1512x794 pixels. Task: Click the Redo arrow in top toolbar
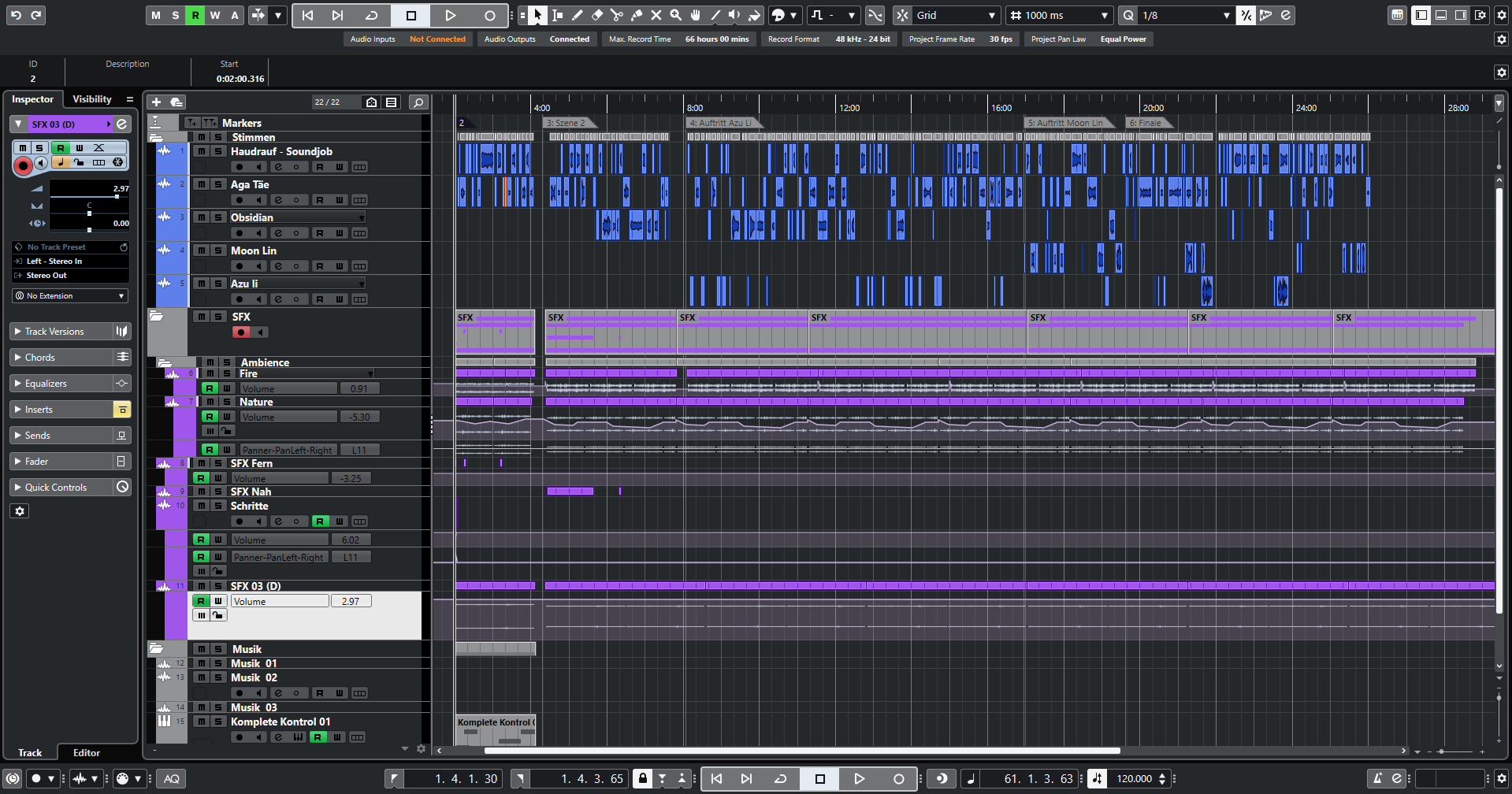(x=36, y=15)
